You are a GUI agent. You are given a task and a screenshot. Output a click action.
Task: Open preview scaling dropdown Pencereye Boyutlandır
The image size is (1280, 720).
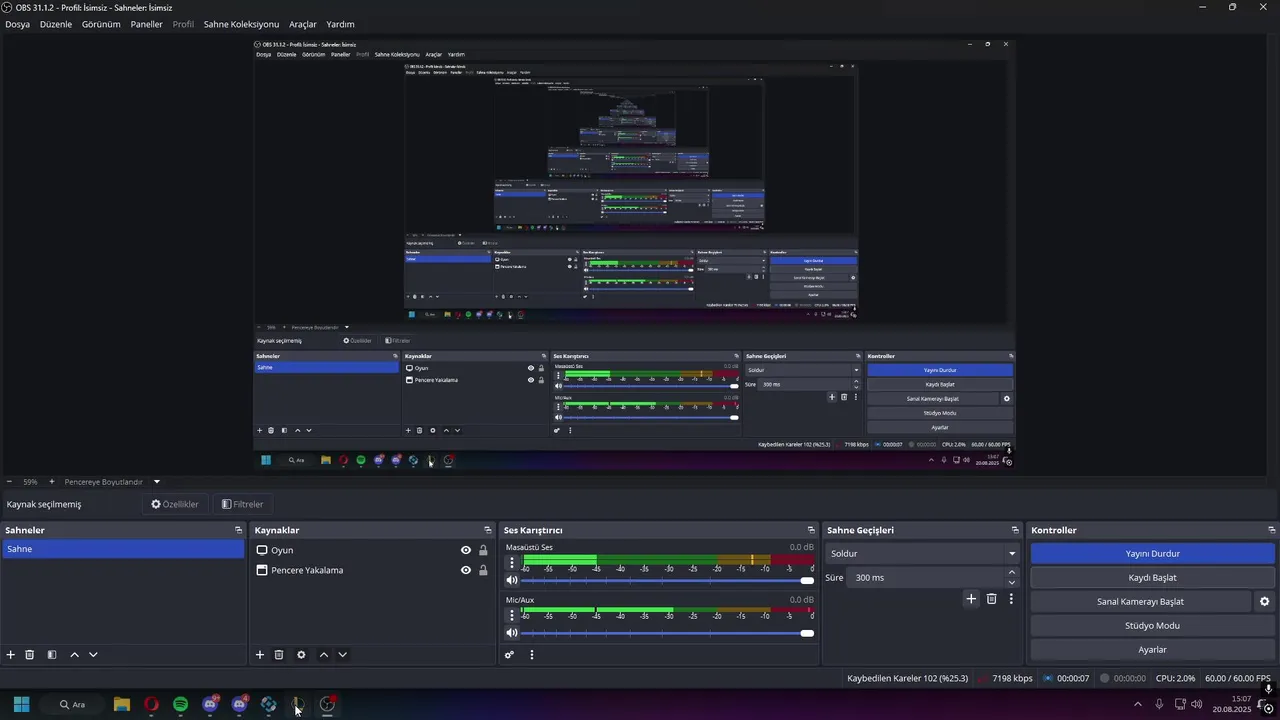pyautogui.click(x=112, y=482)
